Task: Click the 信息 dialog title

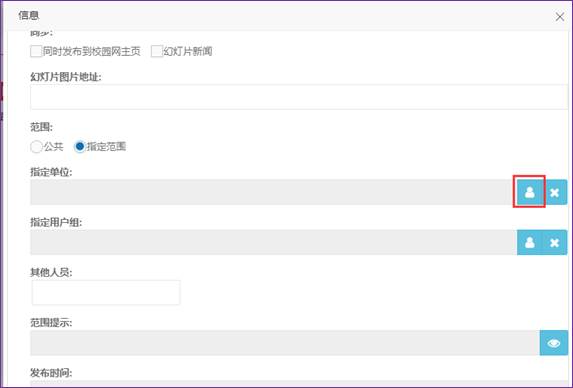Action: (x=29, y=15)
